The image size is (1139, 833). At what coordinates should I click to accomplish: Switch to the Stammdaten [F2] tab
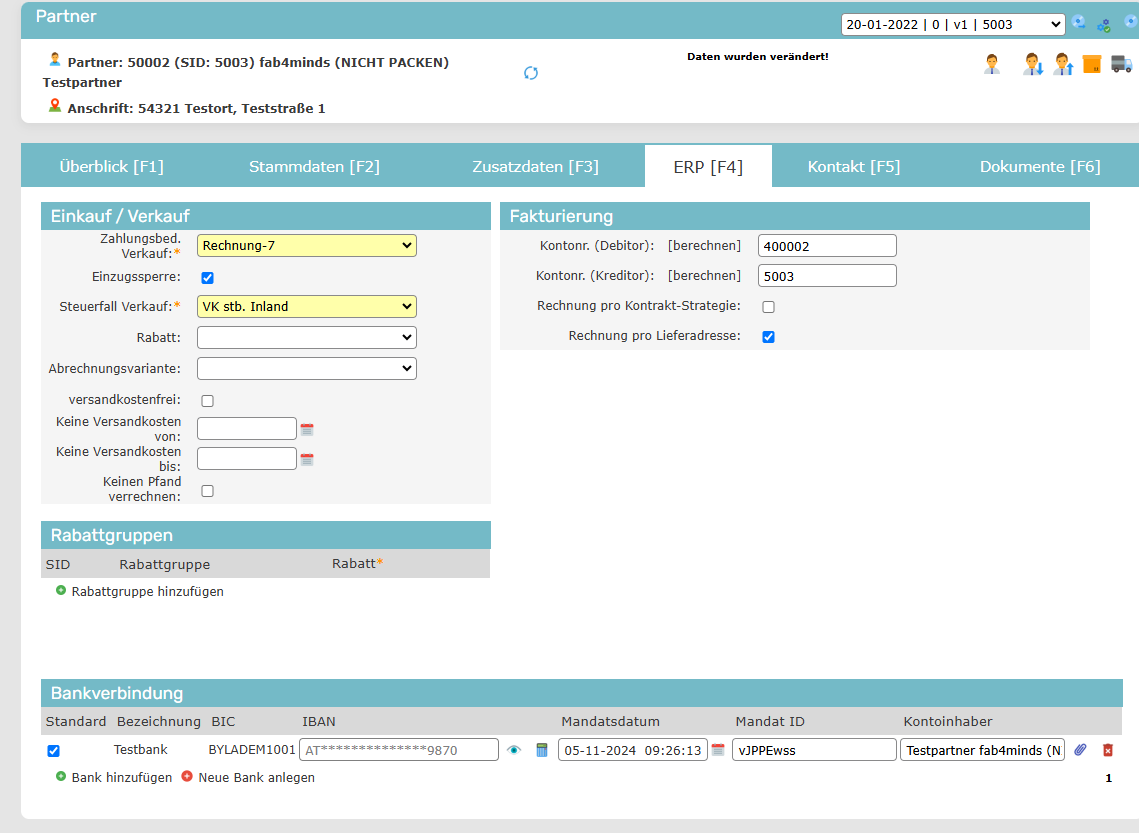coord(314,167)
